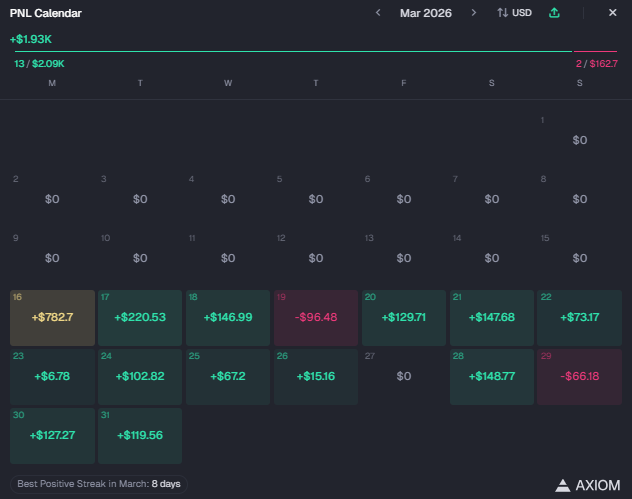Click the March 8 day with $0
The image size is (632, 499).
(x=580, y=200)
